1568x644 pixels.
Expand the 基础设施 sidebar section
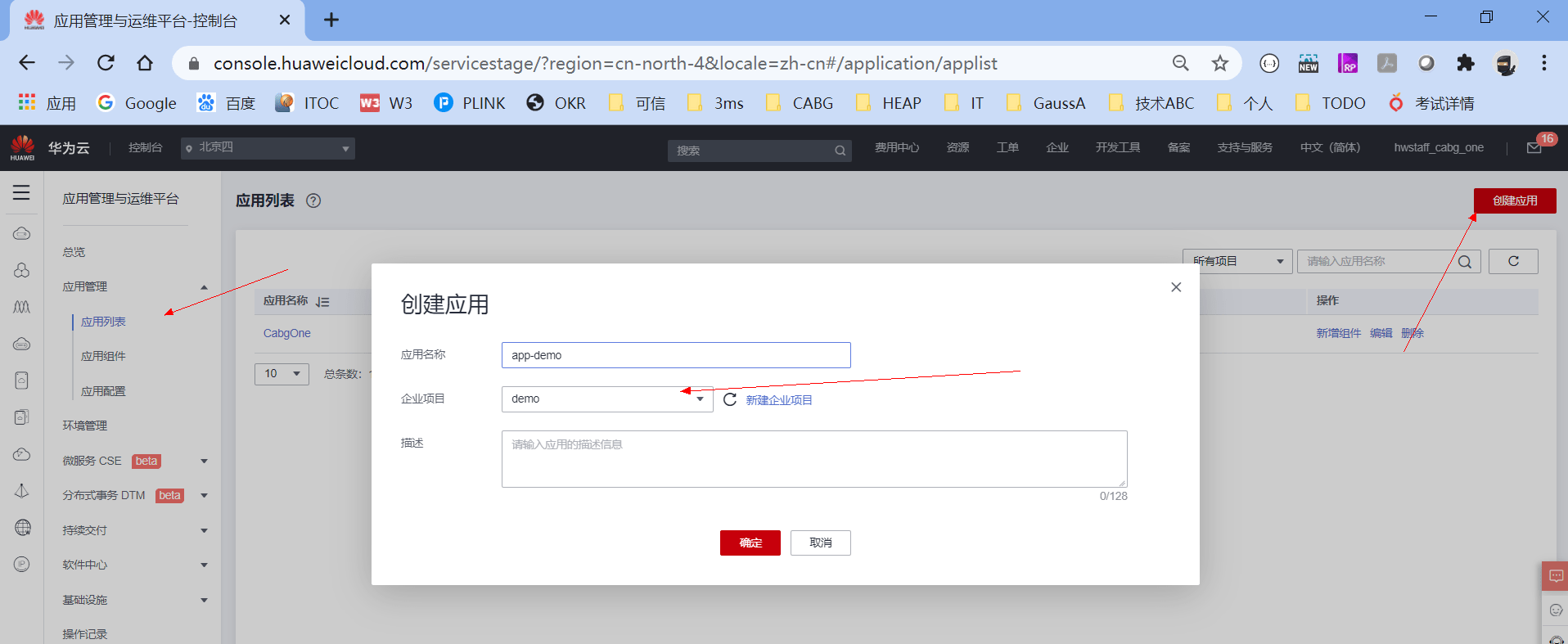[x=204, y=601]
